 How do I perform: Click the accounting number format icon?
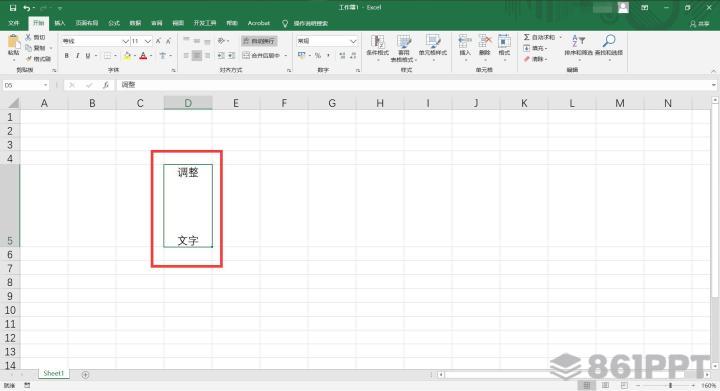pos(302,56)
